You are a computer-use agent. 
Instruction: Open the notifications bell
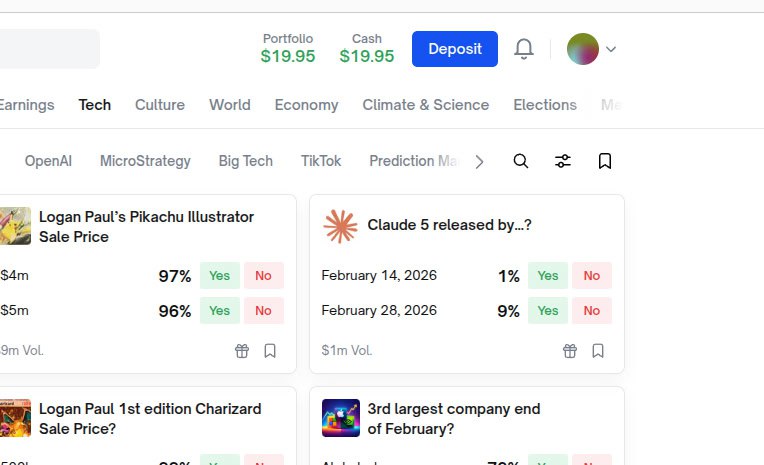524,49
